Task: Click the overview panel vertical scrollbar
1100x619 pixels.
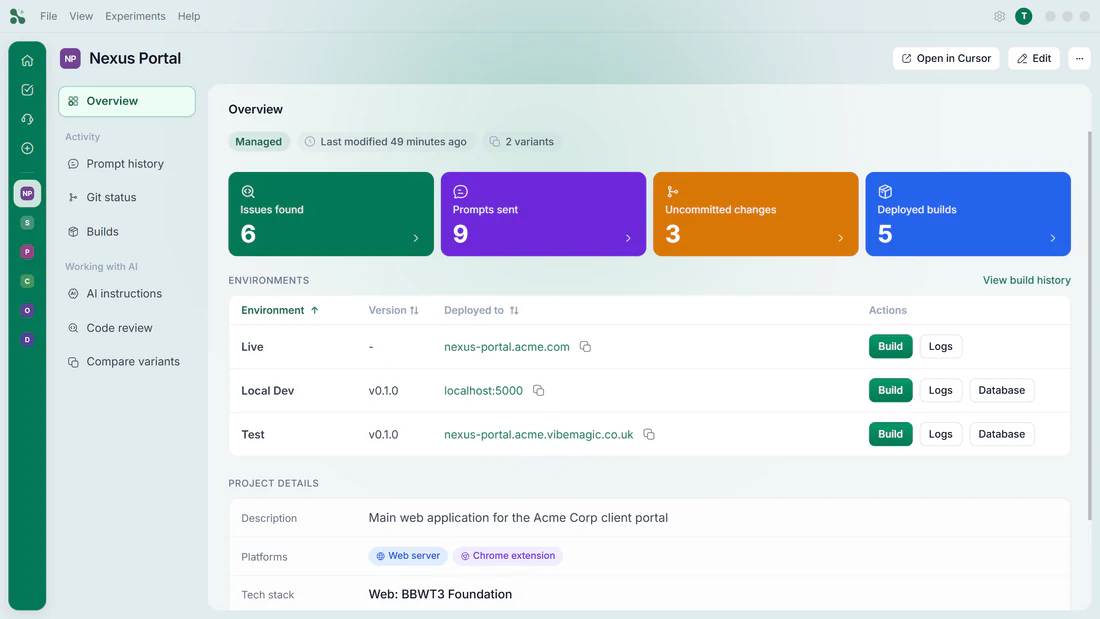Action: tap(1089, 326)
